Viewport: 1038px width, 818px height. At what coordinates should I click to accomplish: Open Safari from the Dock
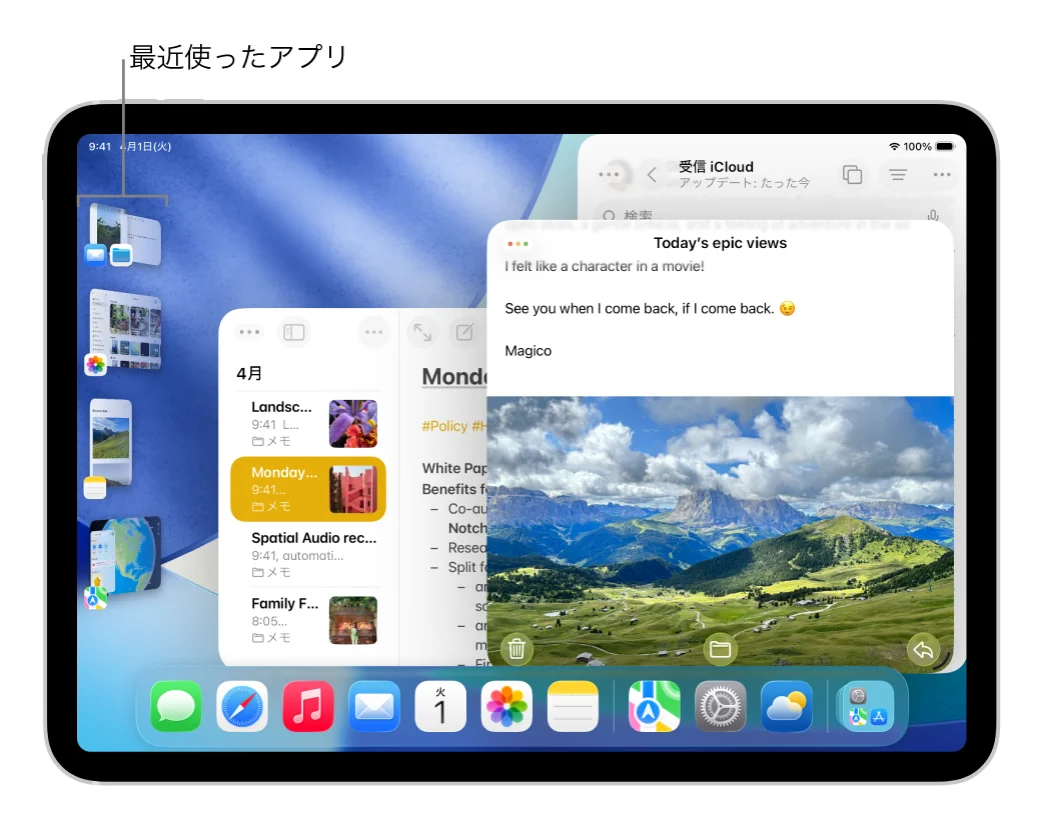point(242,707)
